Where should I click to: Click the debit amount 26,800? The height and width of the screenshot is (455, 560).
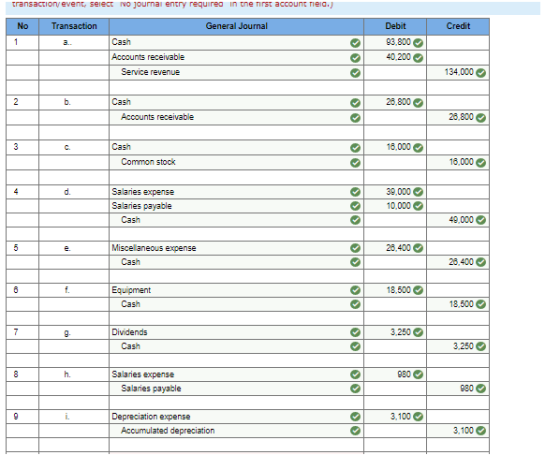(x=398, y=102)
